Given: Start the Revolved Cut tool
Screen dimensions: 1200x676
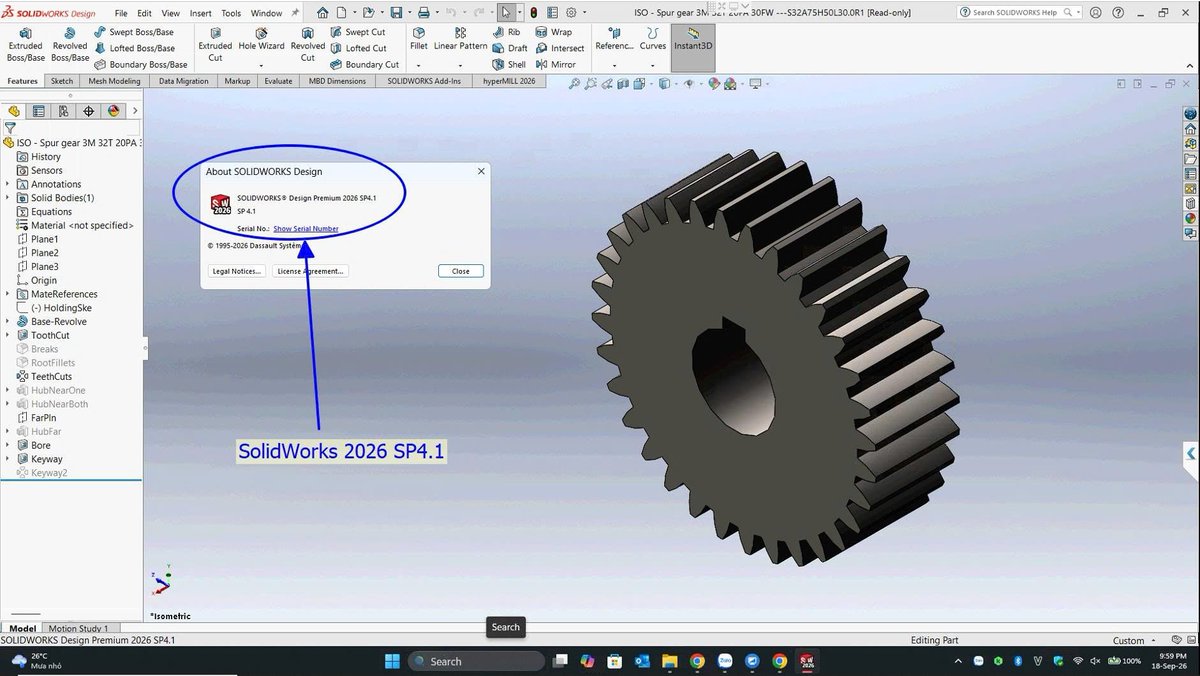Looking at the screenshot, I should (x=307, y=45).
